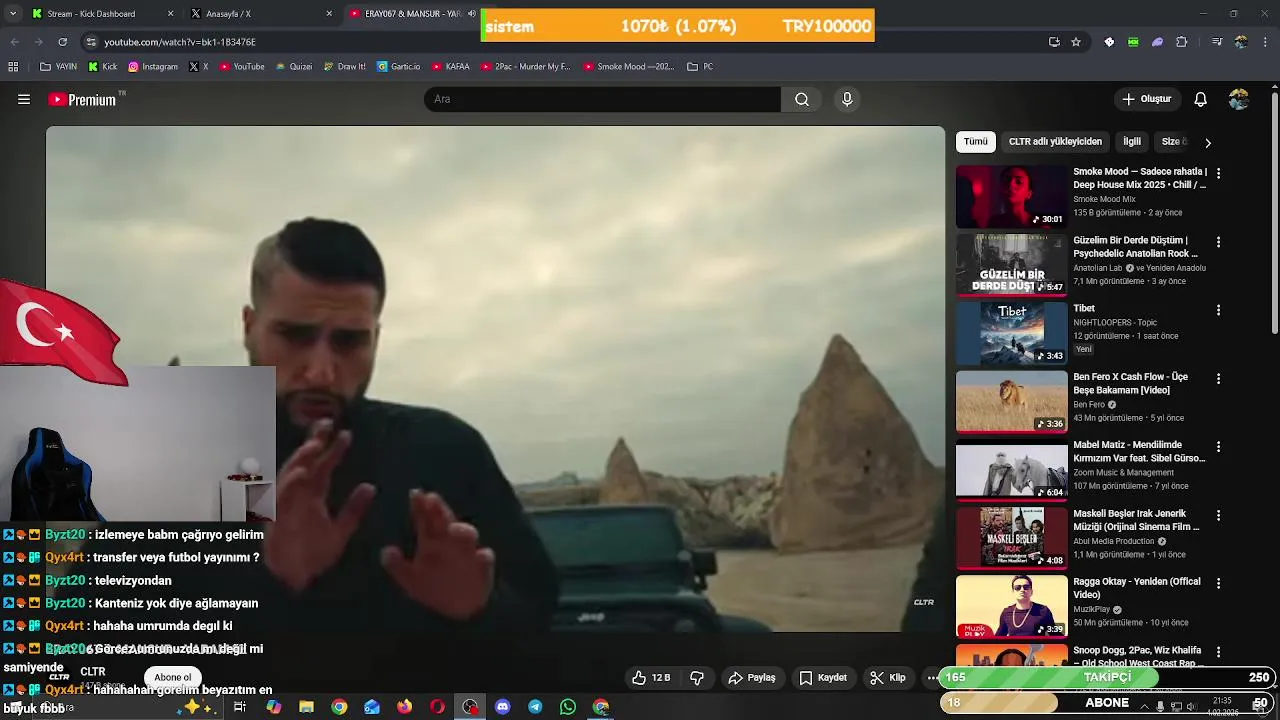This screenshot has width=1280, height=720.
Task: Open the Gartic.io bookmark
Action: [398, 67]
